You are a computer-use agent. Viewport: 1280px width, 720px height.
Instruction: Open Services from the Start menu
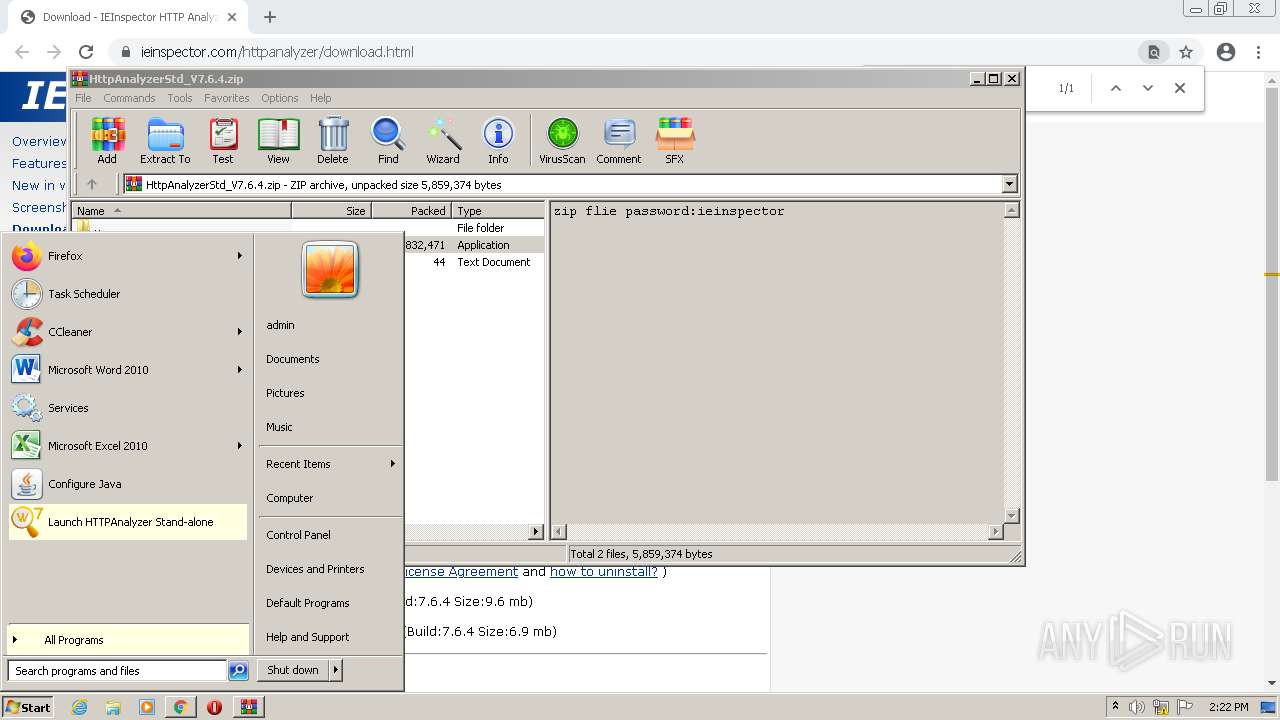click(127, 408)
